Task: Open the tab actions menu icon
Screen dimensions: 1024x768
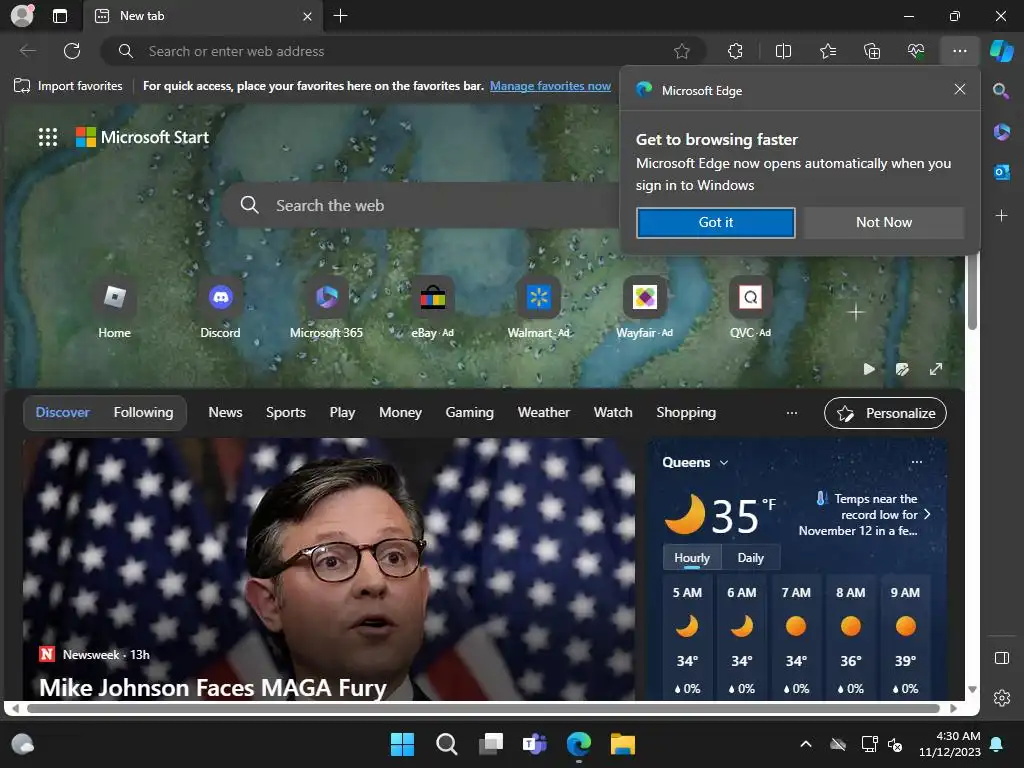Action: coord(59,16)
